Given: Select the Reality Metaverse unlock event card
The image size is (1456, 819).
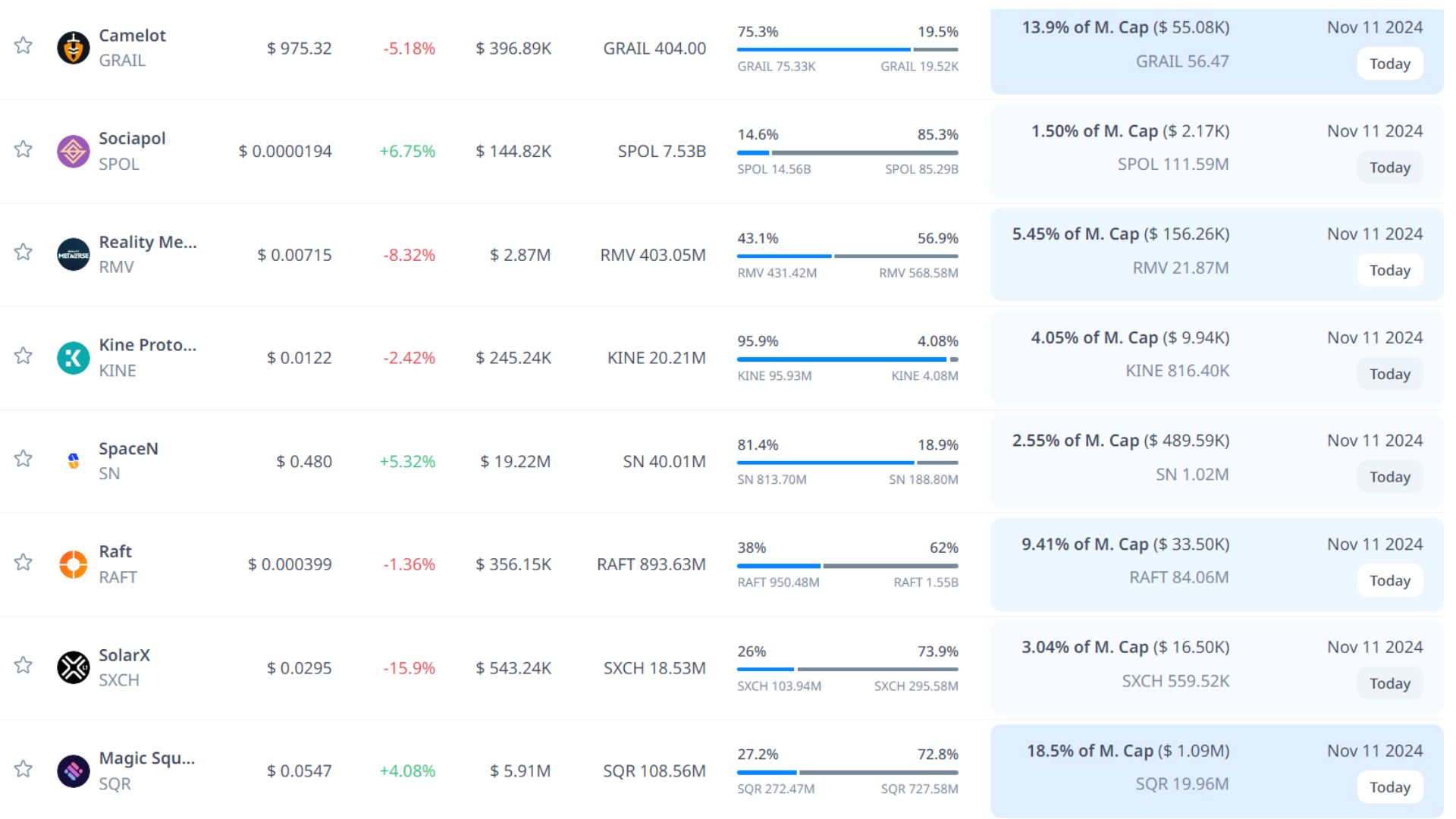Looking at the screenshot, I should coord(1216,253).
